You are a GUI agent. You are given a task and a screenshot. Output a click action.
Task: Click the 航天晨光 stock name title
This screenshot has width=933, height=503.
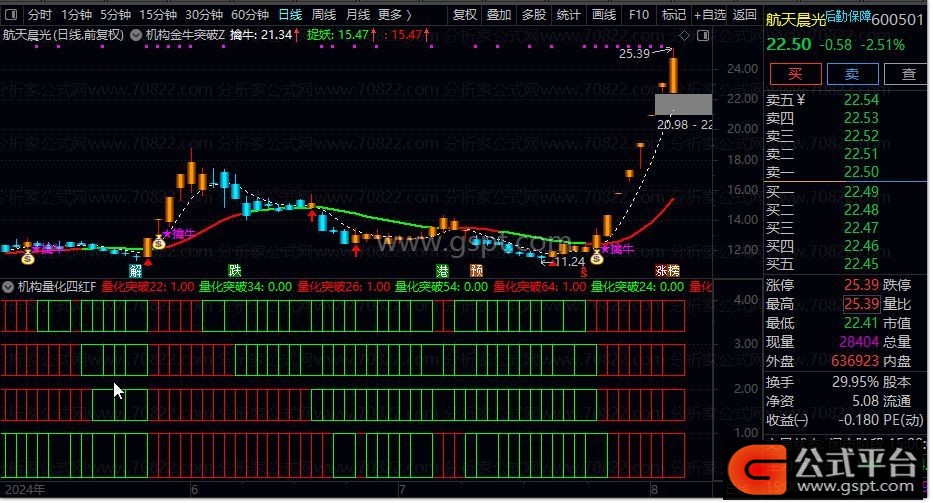[796, 20]
